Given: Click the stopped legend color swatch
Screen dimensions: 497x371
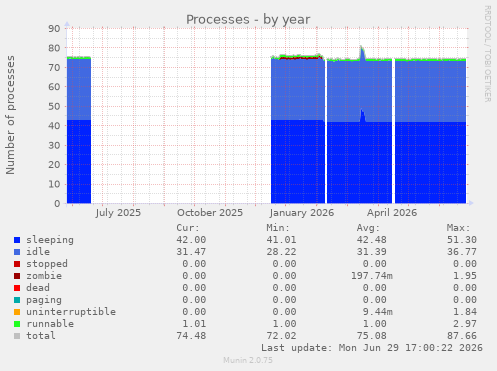Looking at the screenshot, I should point(17,264).
